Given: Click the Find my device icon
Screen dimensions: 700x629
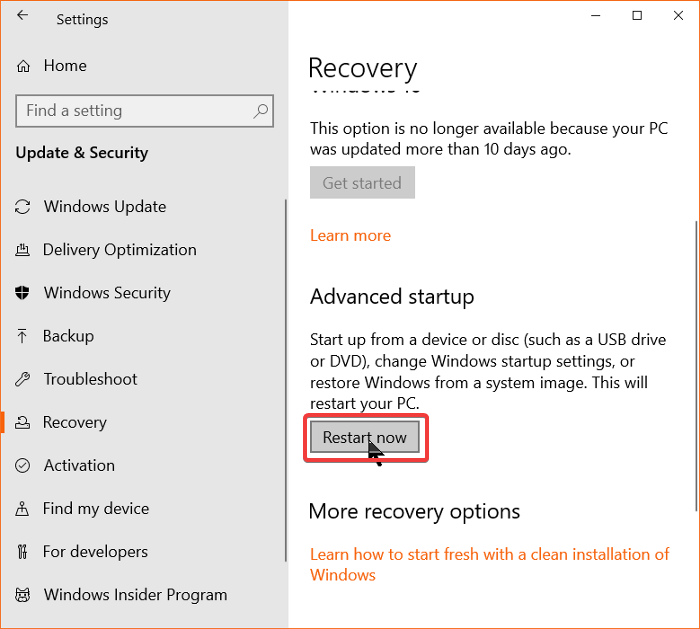Looking at the screenshot, I should click(x=23, y=508).
